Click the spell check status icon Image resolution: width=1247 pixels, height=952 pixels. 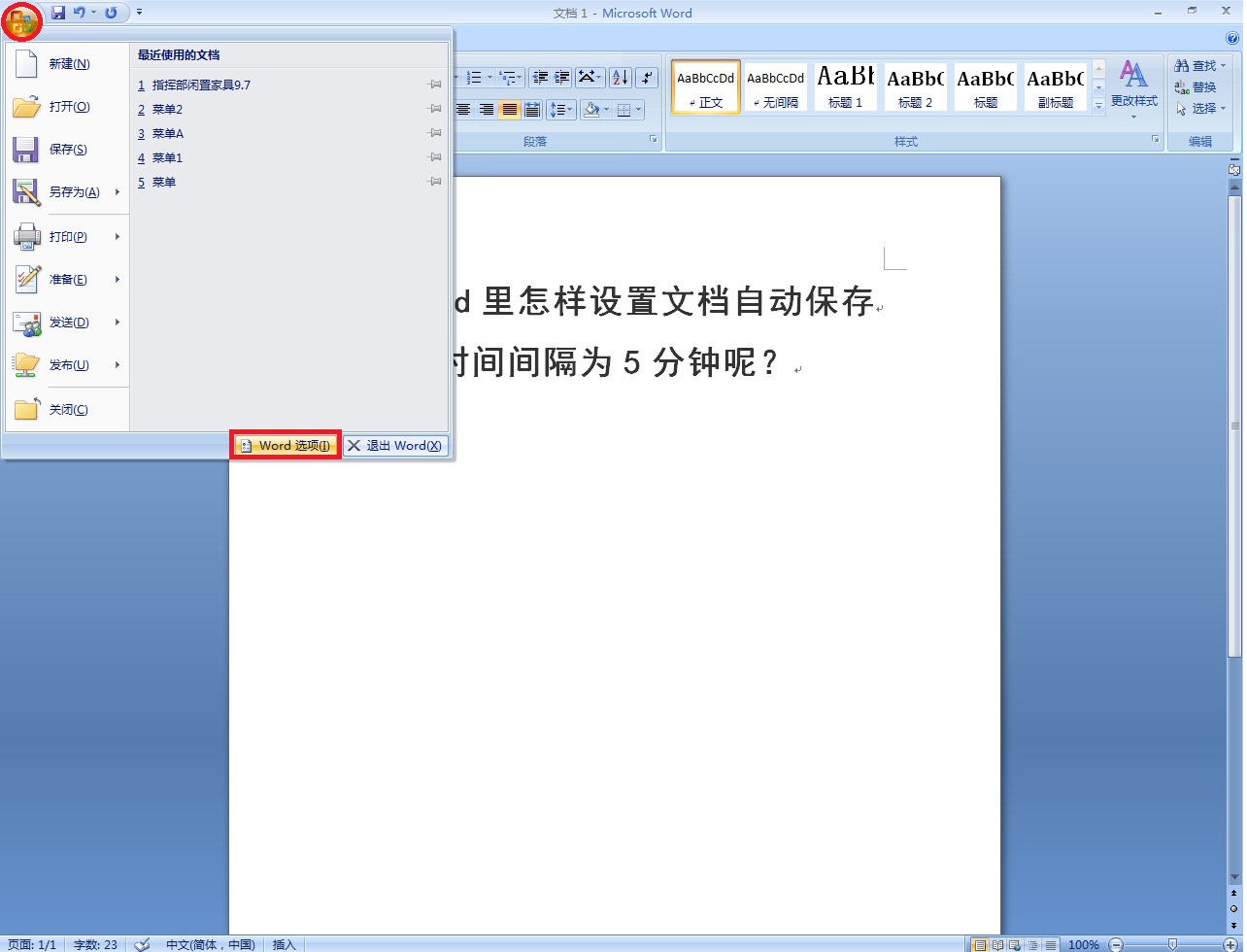[142, 944]
